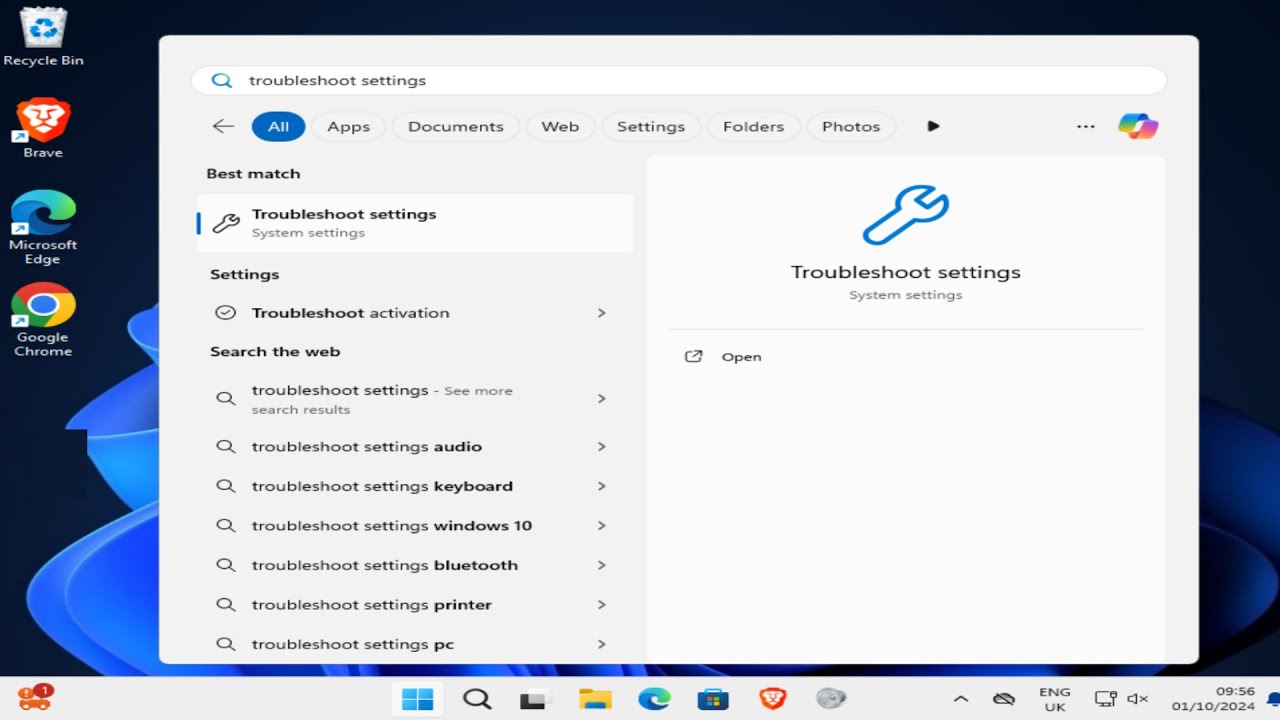1280x720 pixels.
Task: Select the Apps filter tab
Action: [x=348, y=126]
